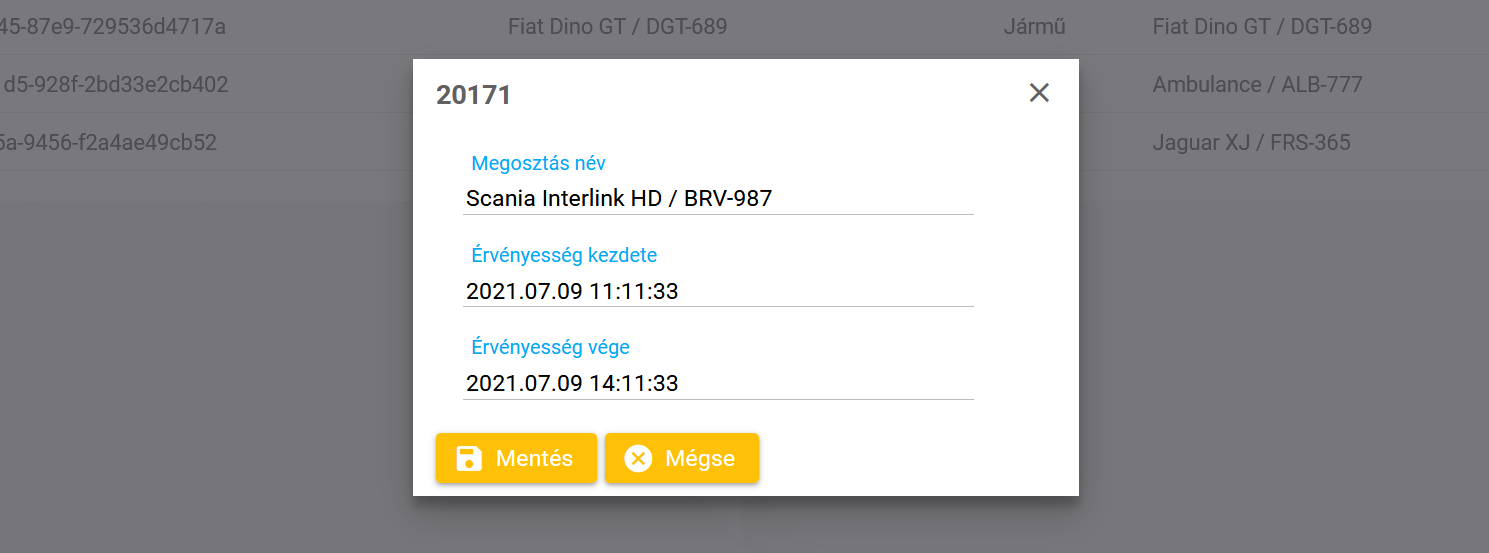Focus the Megosztás név input field
The width and height of the screenshot is (1489, 553).
tap(717, 198)
